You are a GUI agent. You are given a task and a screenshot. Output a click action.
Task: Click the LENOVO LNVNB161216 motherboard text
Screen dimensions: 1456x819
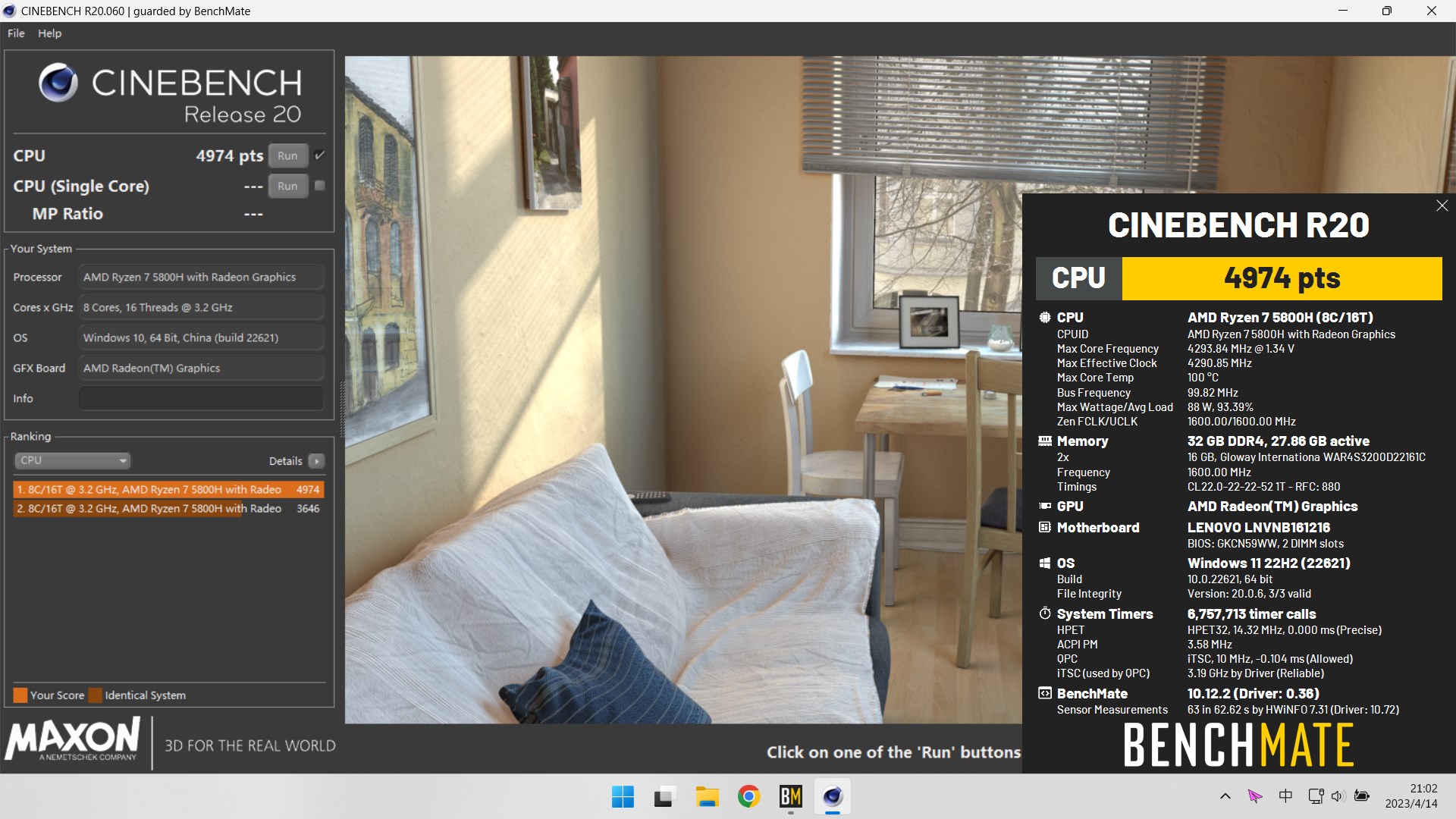(1259, 527)
